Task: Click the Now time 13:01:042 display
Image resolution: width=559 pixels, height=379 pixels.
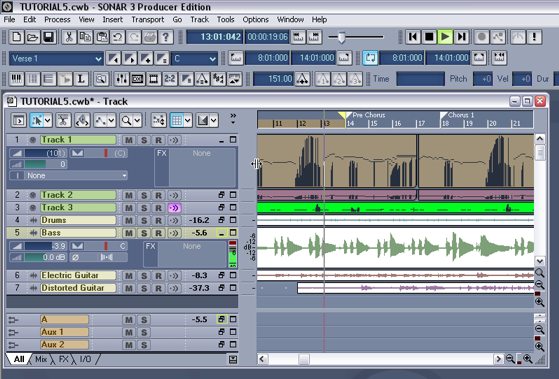Action: coord(215,37)
